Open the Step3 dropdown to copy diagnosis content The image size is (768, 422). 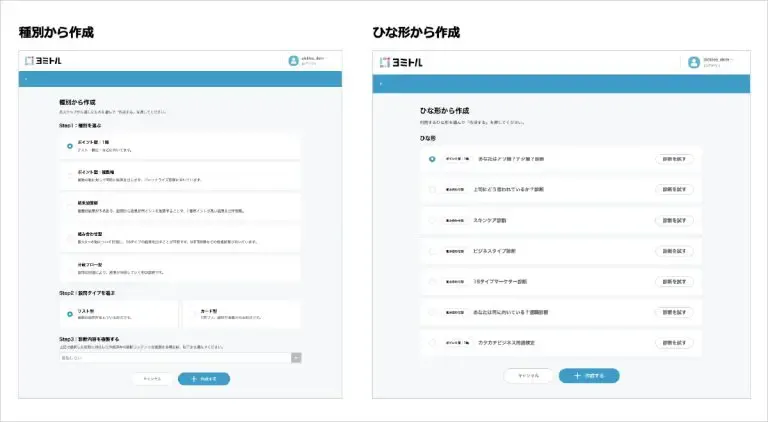tap(180, 358)
